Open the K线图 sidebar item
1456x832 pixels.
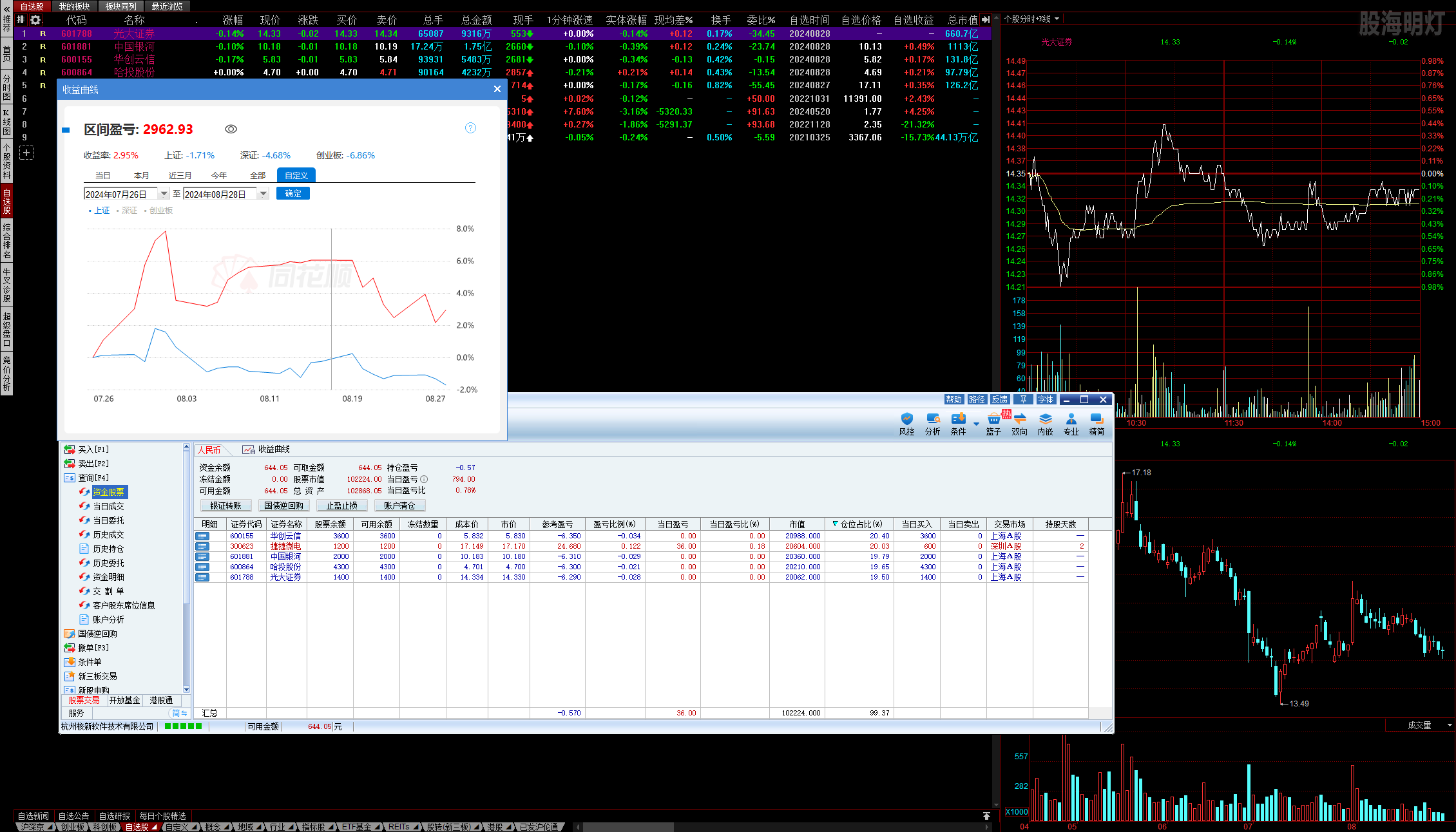[6, 122]
